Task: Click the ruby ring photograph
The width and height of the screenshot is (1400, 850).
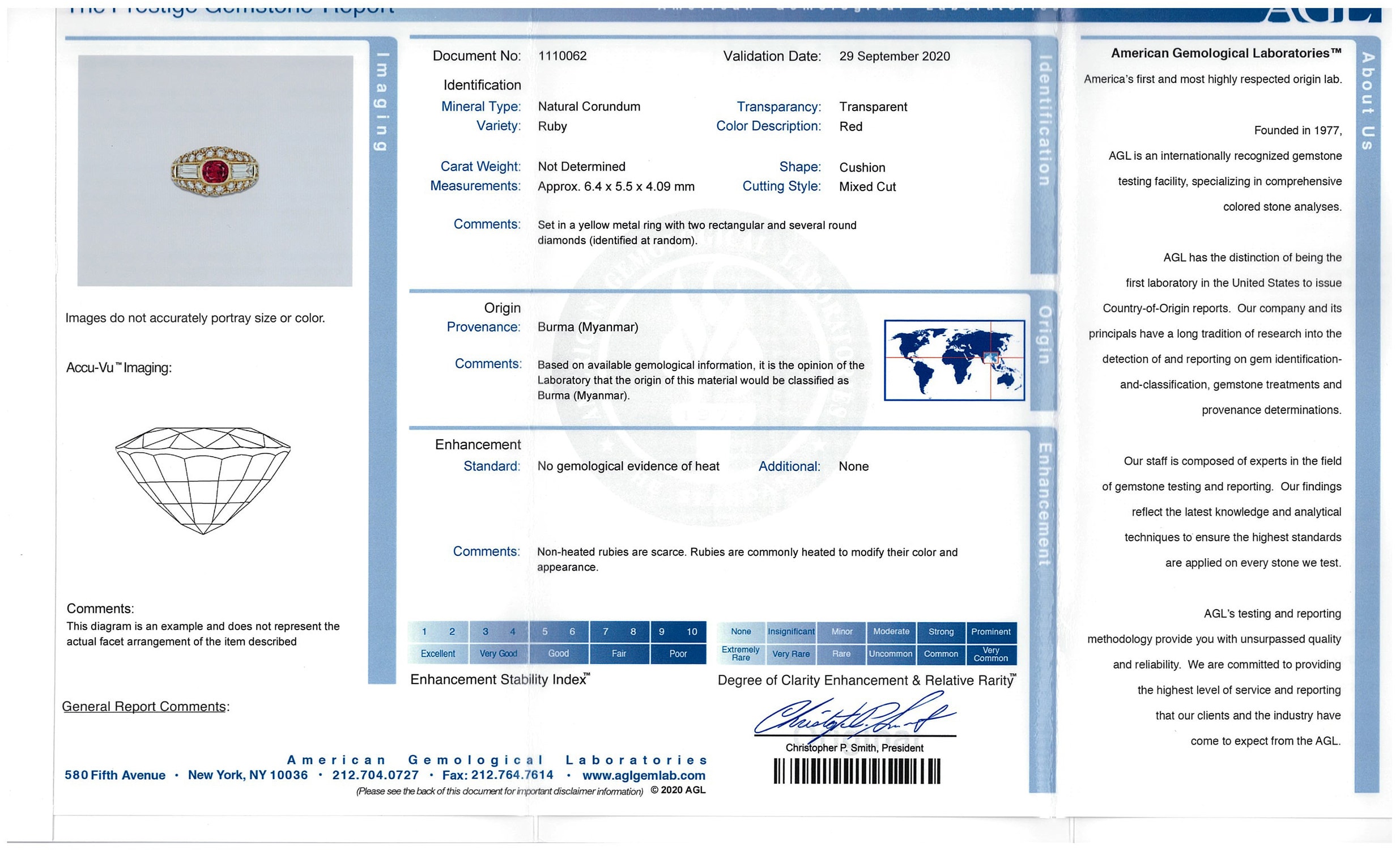Action: pyautogui.click(x=215, y=171)
